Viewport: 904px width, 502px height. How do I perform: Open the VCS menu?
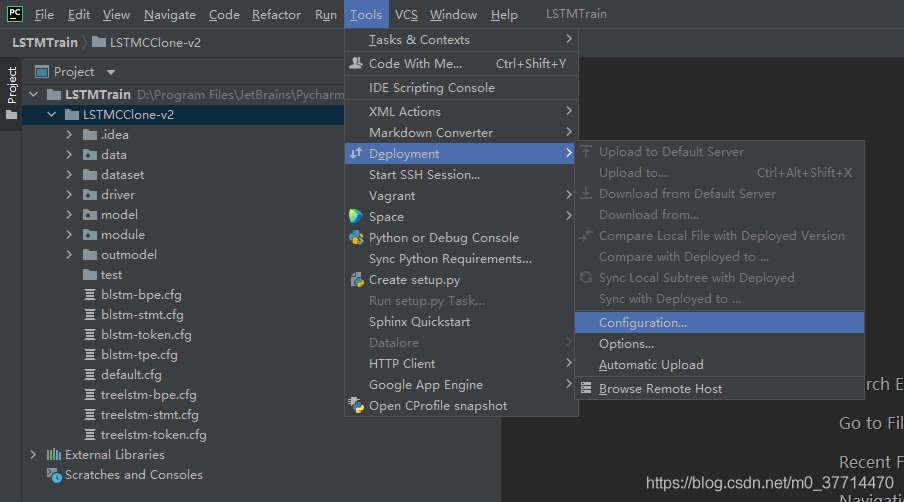tap(406, 15)
